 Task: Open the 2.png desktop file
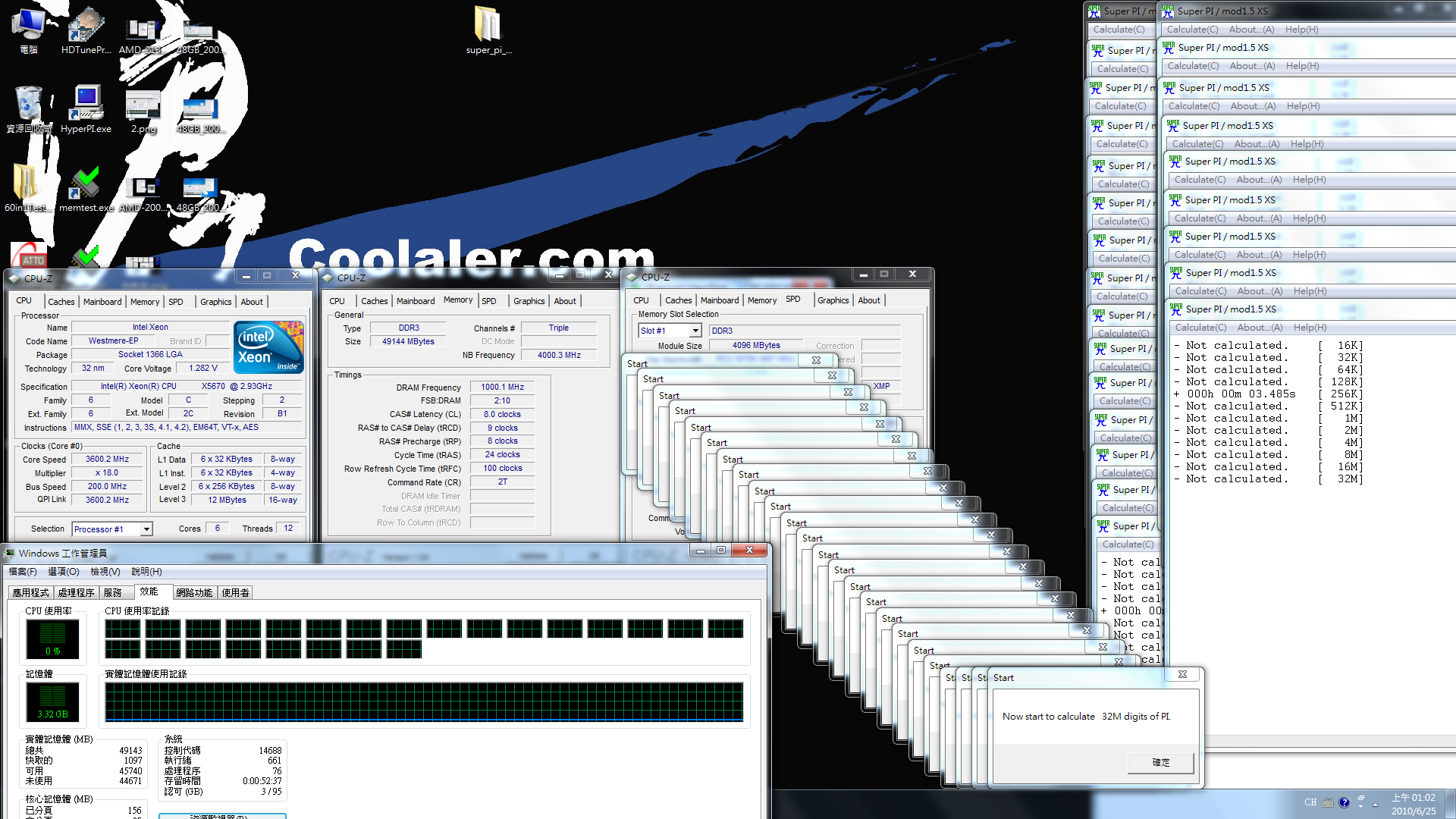tap(143, 110)
